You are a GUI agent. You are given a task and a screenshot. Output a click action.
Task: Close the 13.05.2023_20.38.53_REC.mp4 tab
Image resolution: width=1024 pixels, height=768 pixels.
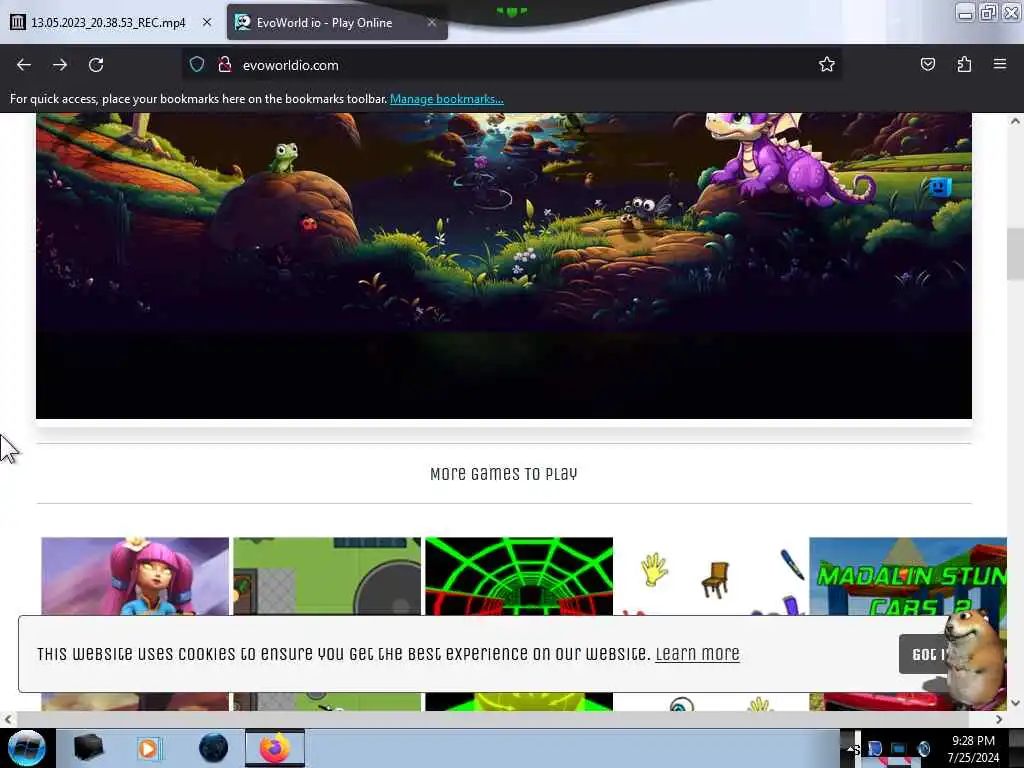tap(207, 22)
